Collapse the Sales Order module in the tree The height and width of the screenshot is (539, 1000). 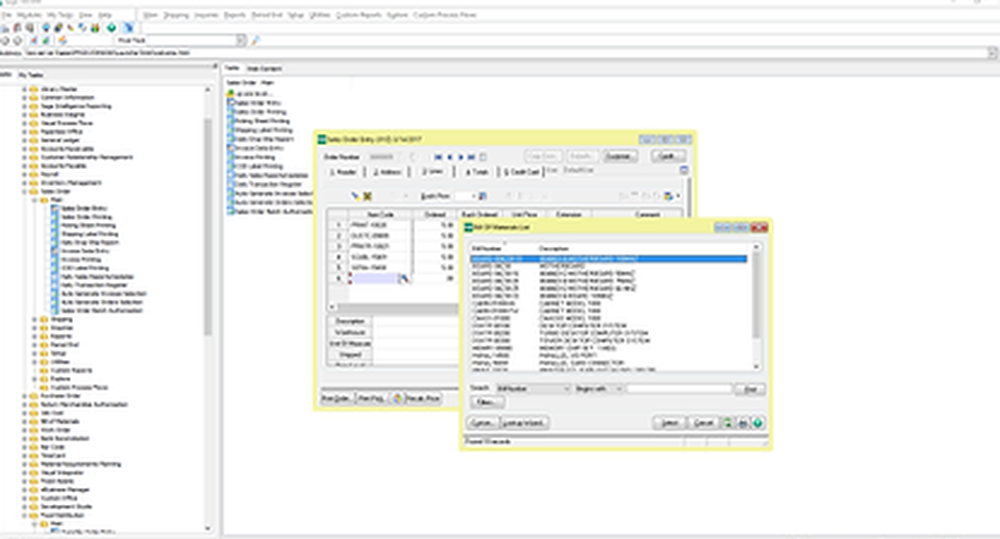24,191
